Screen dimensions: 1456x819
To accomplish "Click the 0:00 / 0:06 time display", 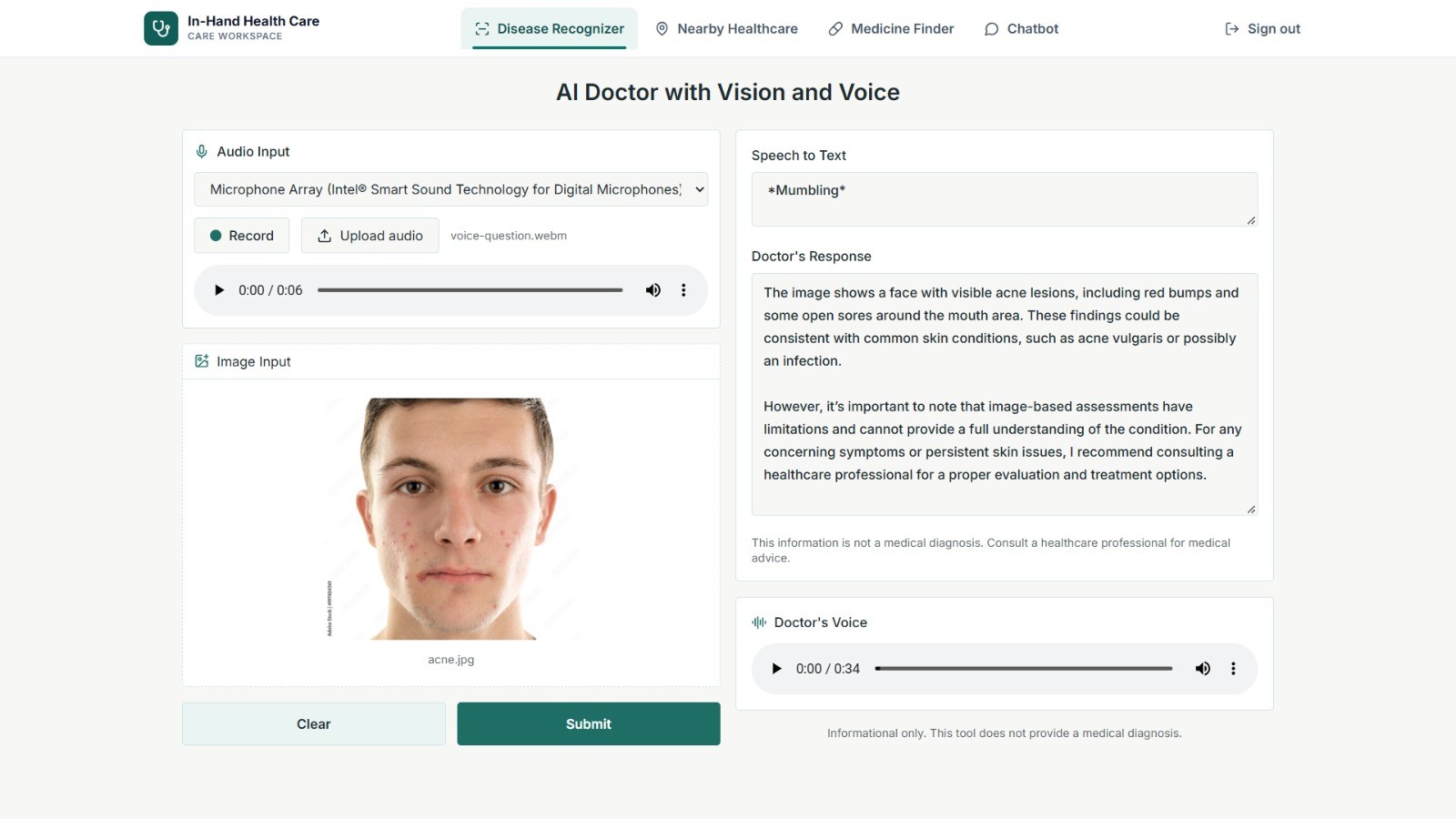I will click(270, 290).
